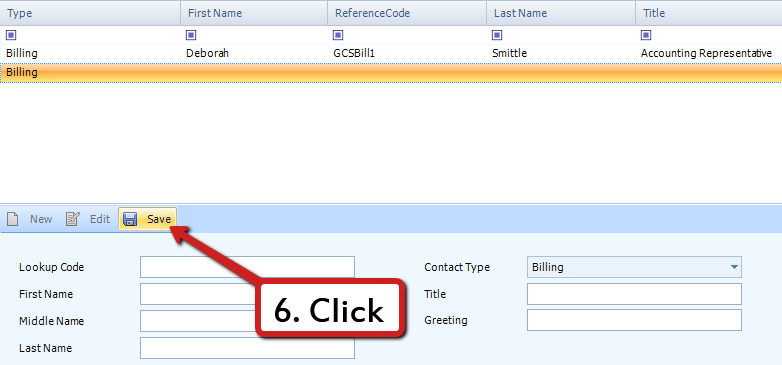Click the Edit pencil icon
This screenshot has width=782, height=365.
tap(73, 219)
